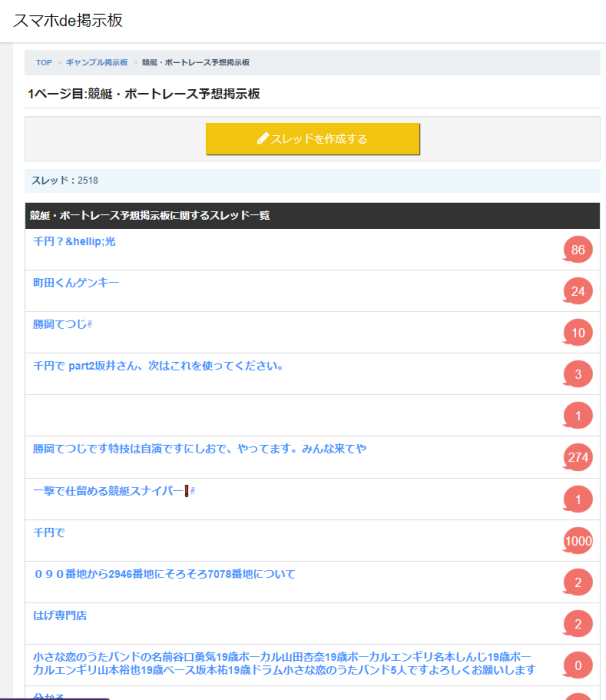Open the 小さな恋のうたバンド thread
The image size is (606, 700).
tap(284, 663)
